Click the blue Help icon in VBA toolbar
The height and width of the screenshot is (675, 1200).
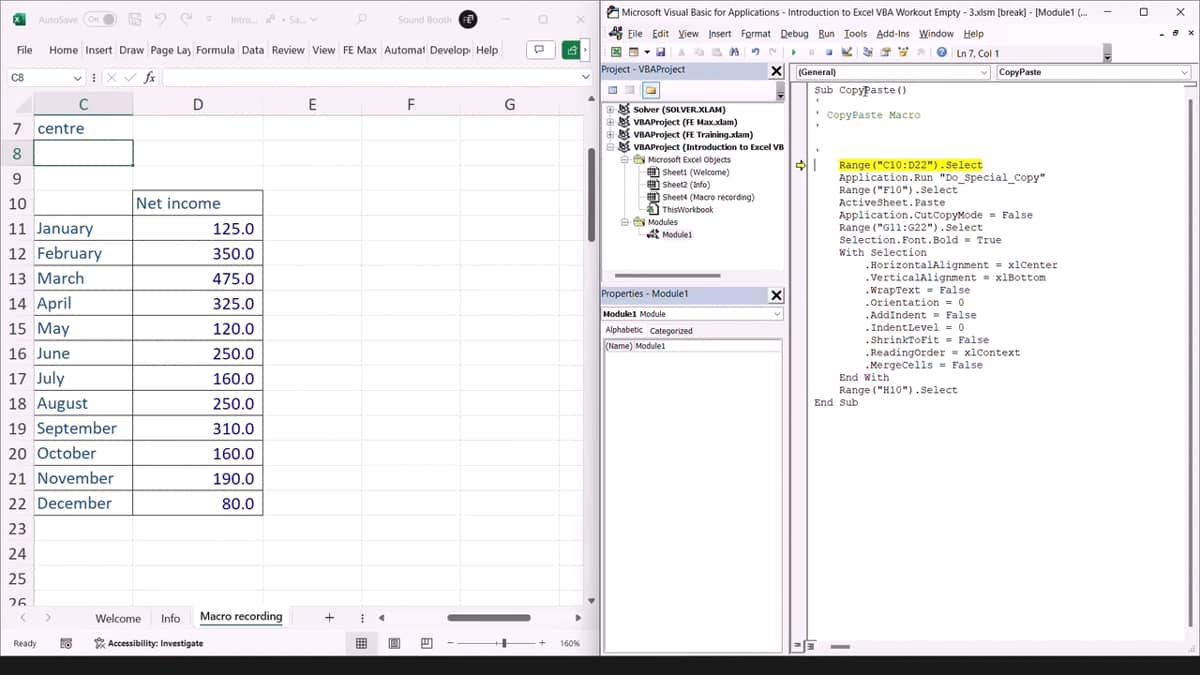coord(942,53)
